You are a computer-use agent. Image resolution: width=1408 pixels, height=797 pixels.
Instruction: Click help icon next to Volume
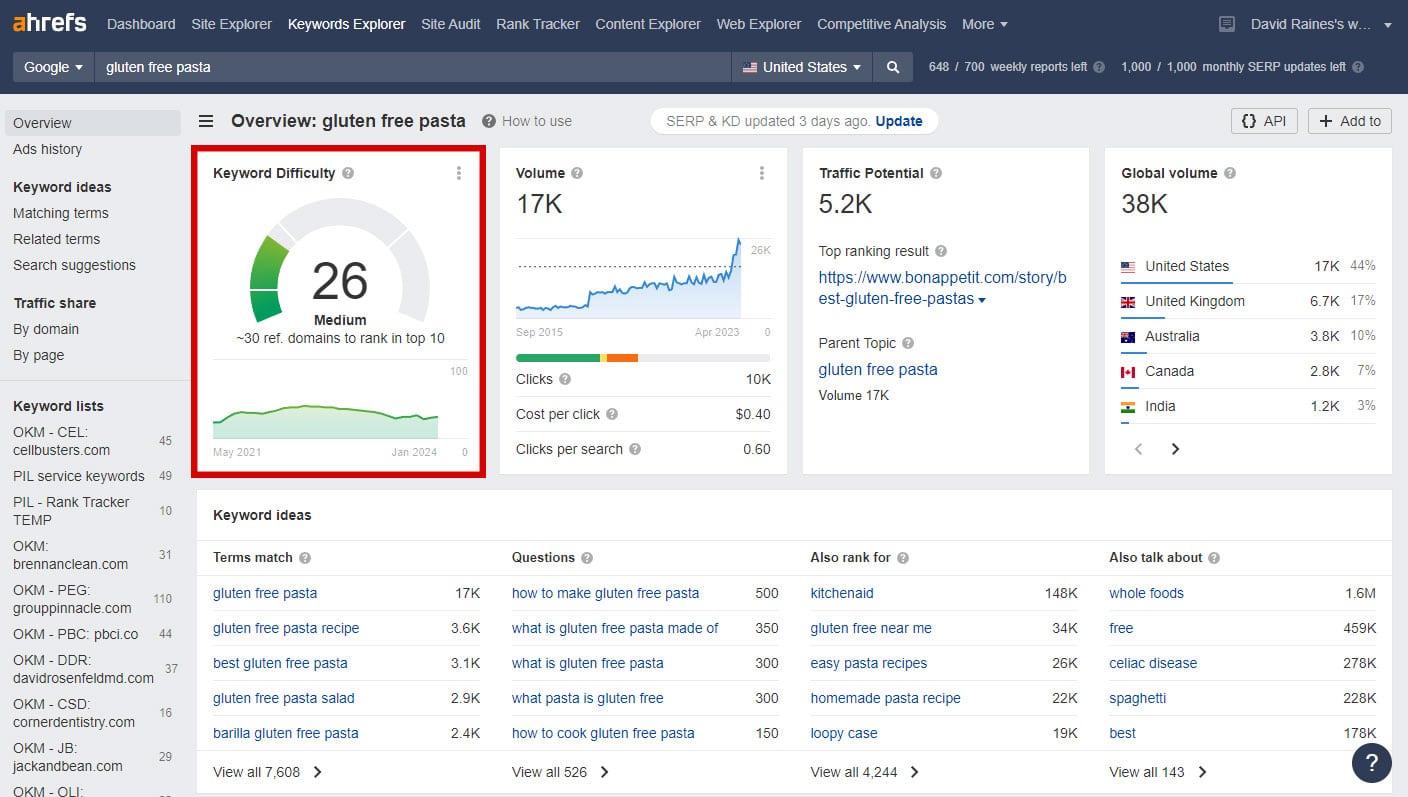coord(577,173)
